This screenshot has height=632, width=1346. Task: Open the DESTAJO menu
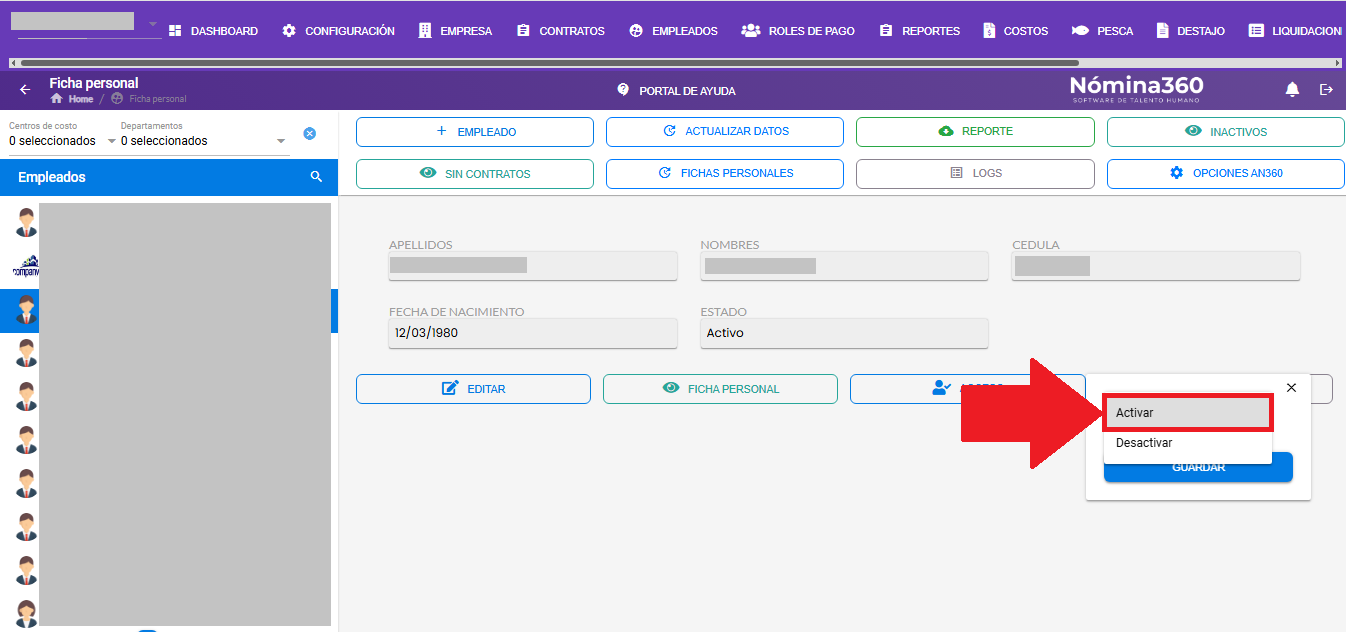point(1190,31)
